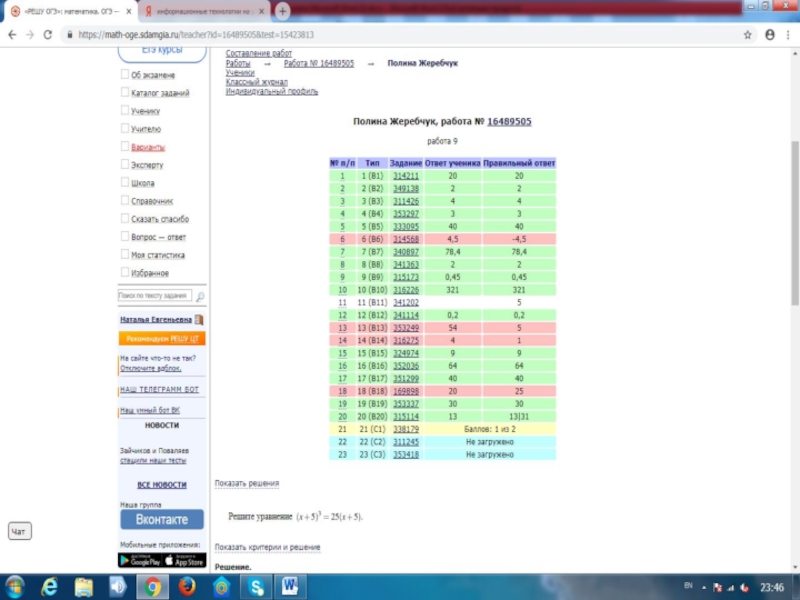Click the ЕГЭ курсы button
Screen dimensions: 800x600
[162, 52]
